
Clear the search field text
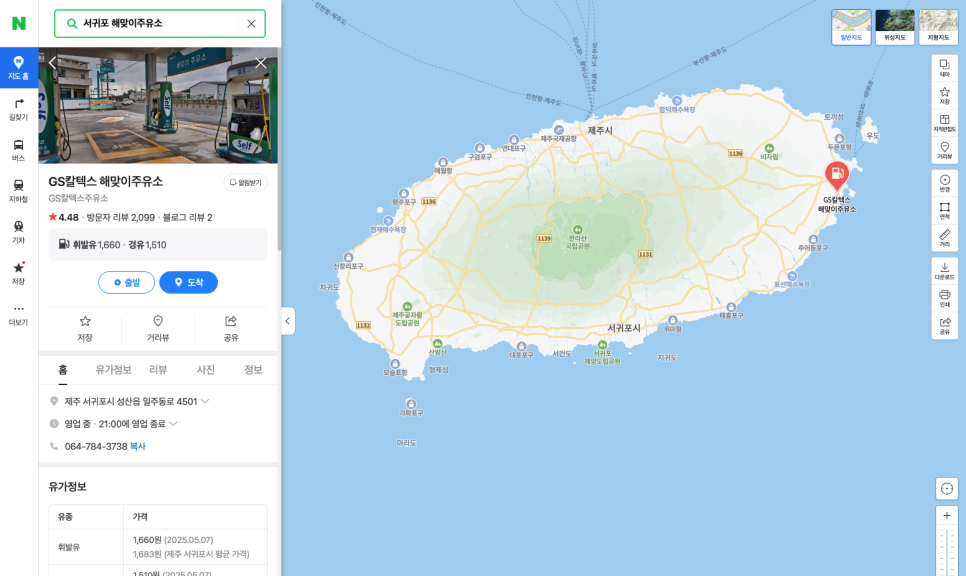click(x=251, y=23)
